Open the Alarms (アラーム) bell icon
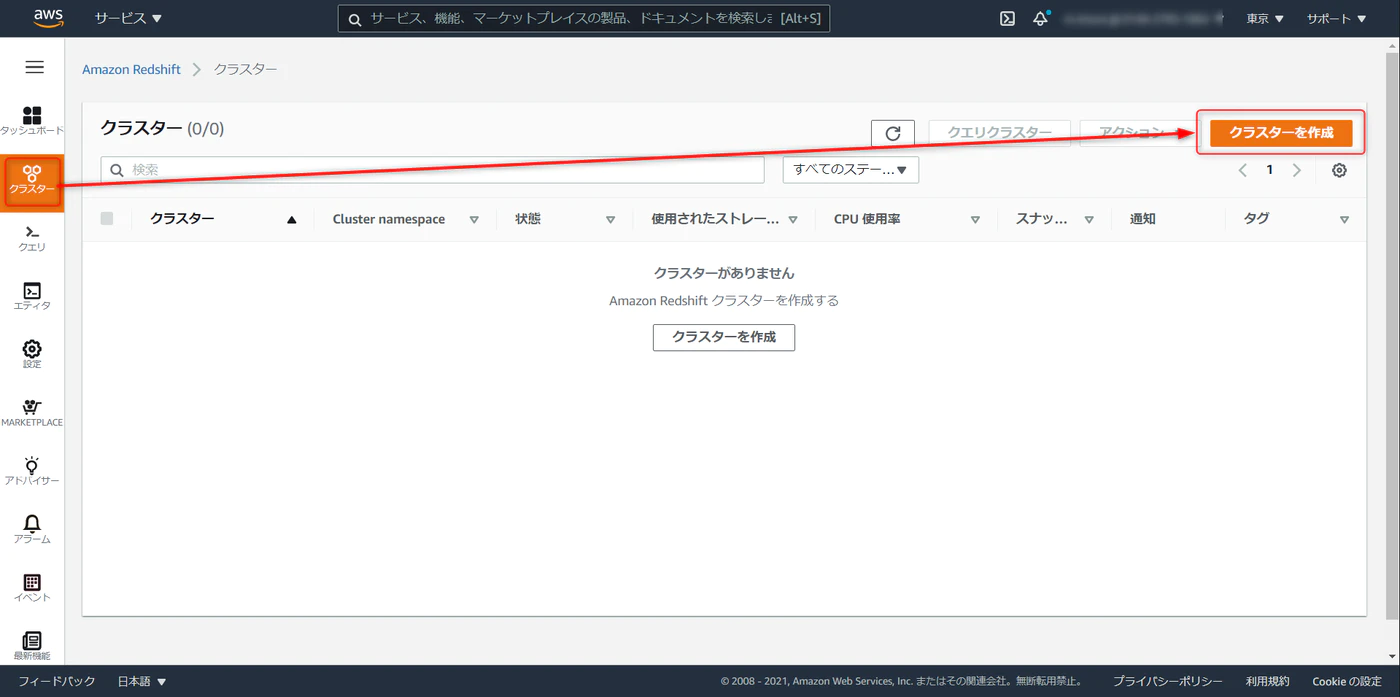Image resolution: width=1400 pixels, height=697 pixels. point(32,529)
